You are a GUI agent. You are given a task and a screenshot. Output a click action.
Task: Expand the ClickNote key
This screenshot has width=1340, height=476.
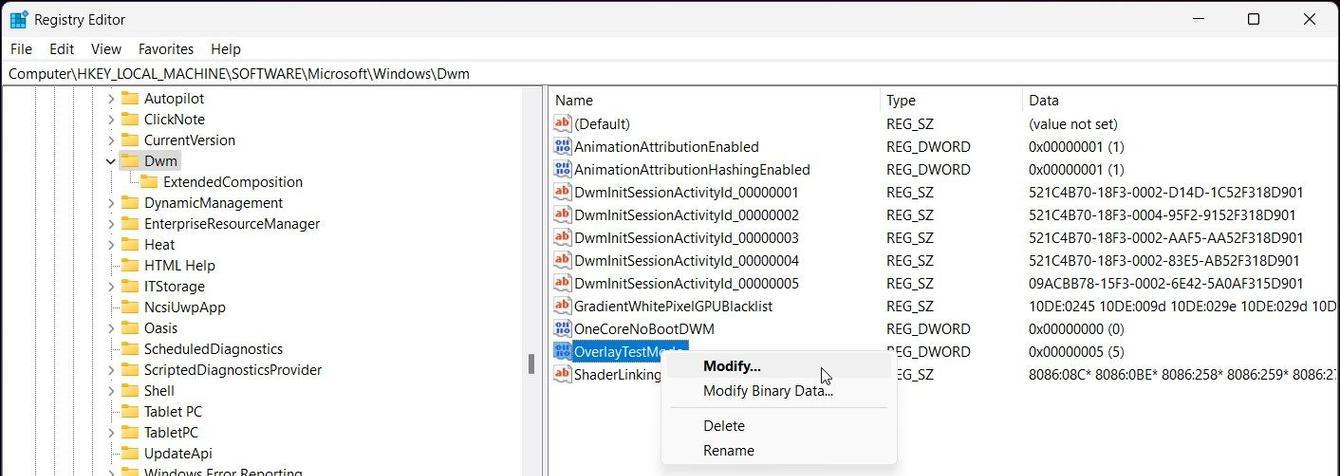(x=110, y=119)
